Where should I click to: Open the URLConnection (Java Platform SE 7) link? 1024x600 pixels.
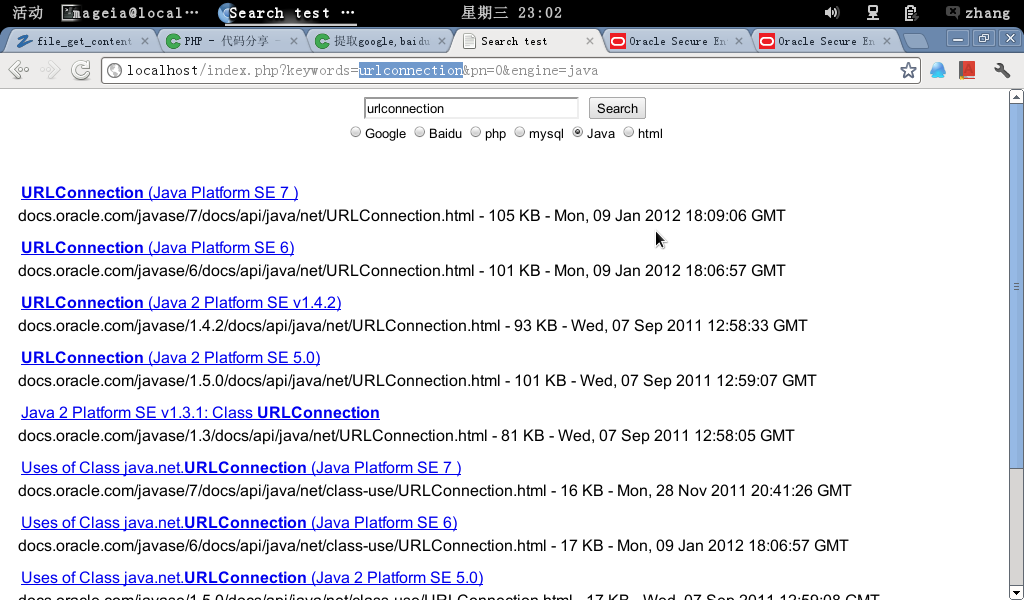(159, 192)
